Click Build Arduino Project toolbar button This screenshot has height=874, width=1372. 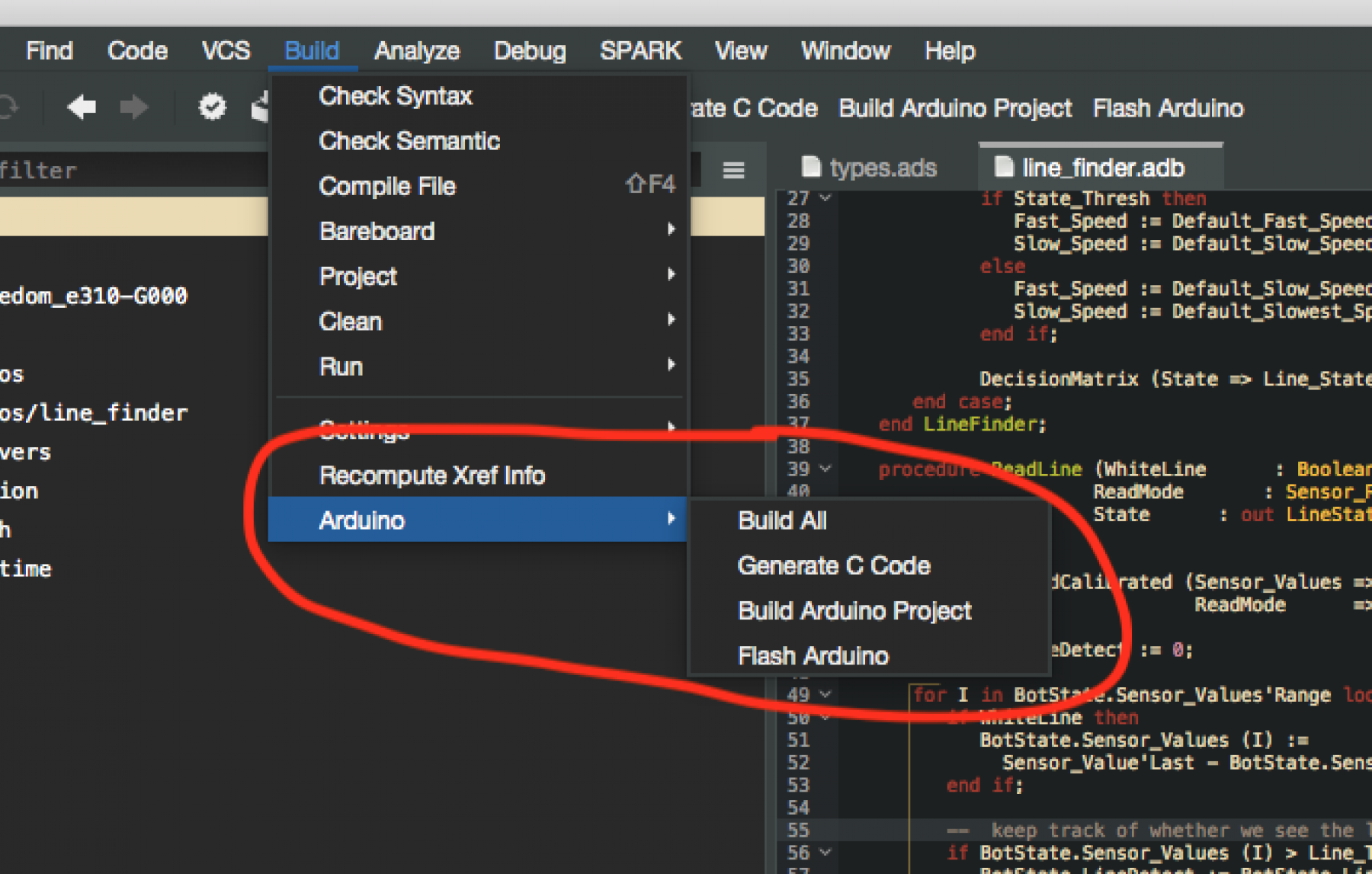tap(955, 108)
